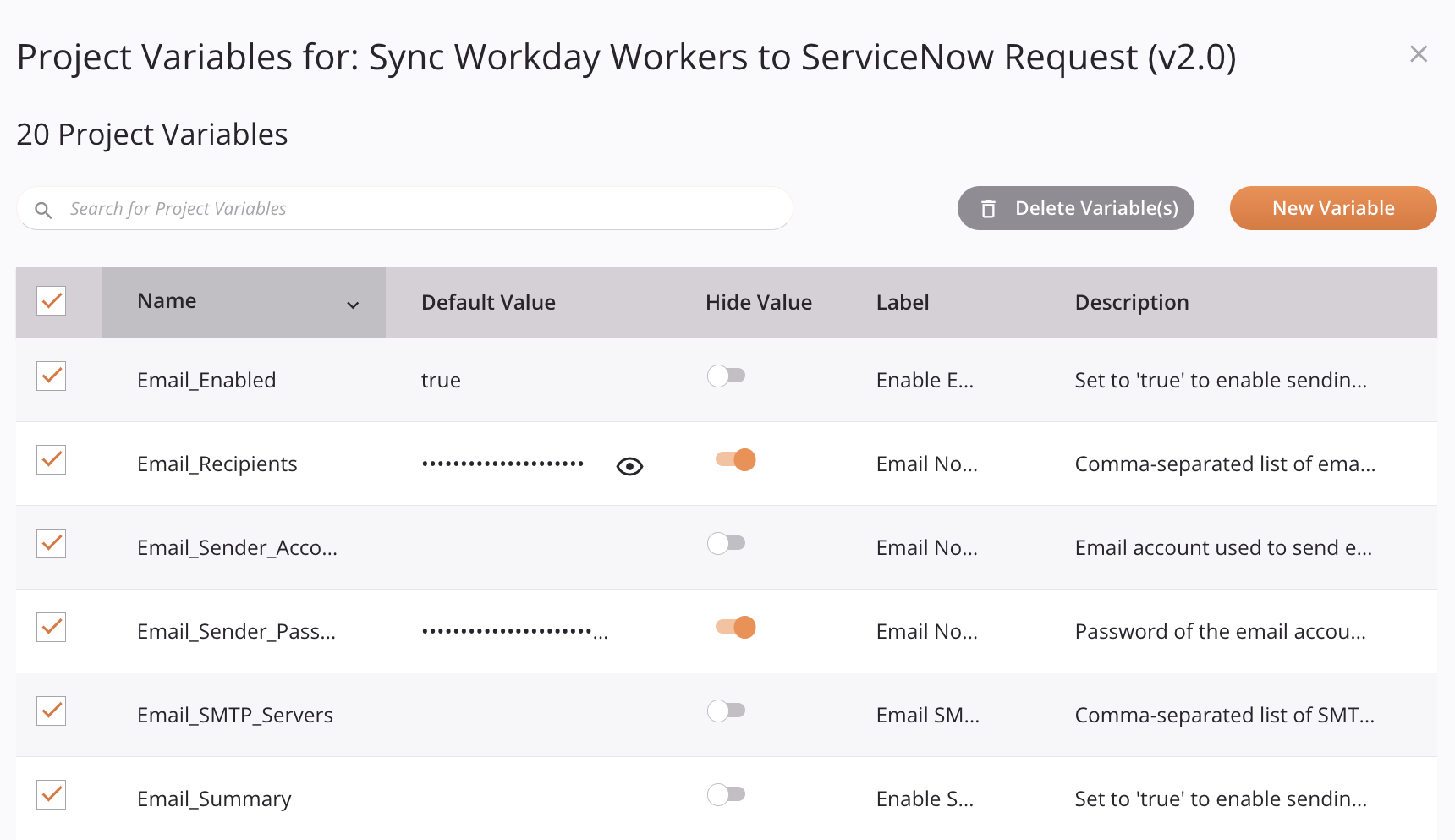Select the Email_Summary variable name
The height and width of the screenshot is (840, 1455).
point(214,799)
